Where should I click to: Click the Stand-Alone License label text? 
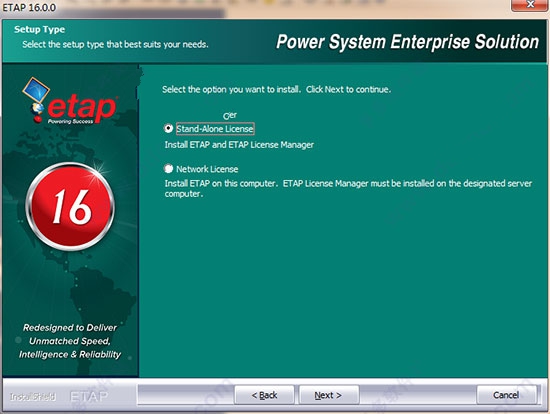click(215, 129)
